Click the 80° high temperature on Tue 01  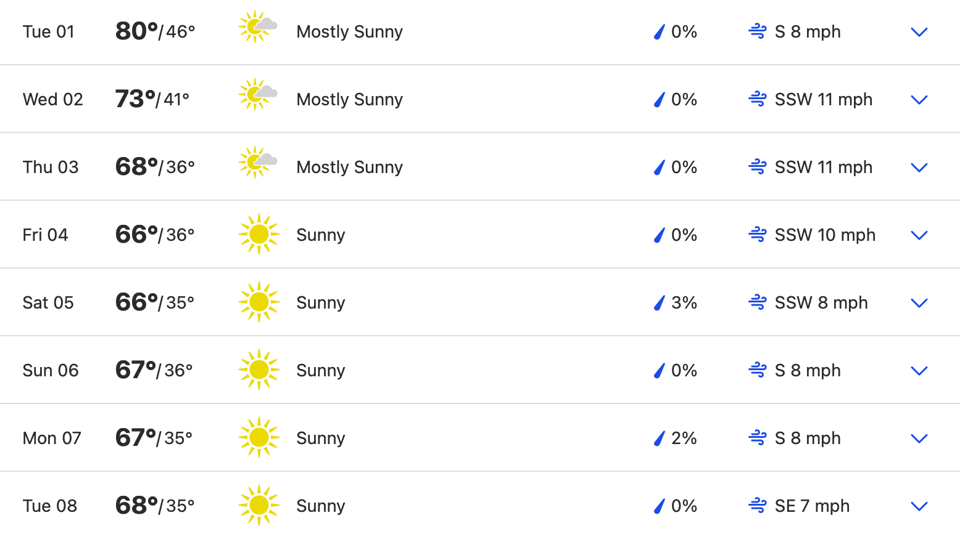pyautogui.click(x=136, y=31)
